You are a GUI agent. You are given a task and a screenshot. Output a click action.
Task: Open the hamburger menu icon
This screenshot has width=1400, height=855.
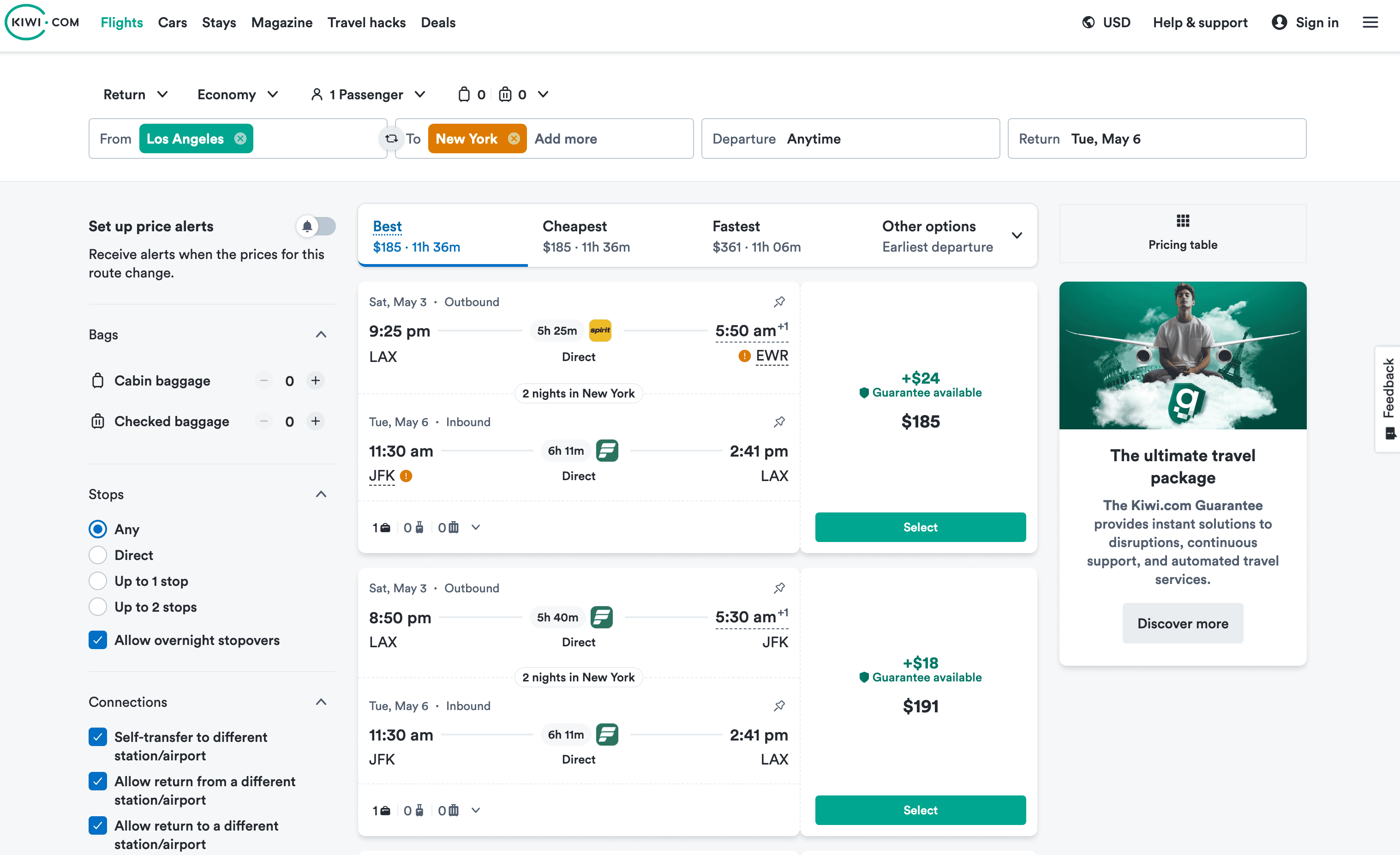pos(1370,23)
